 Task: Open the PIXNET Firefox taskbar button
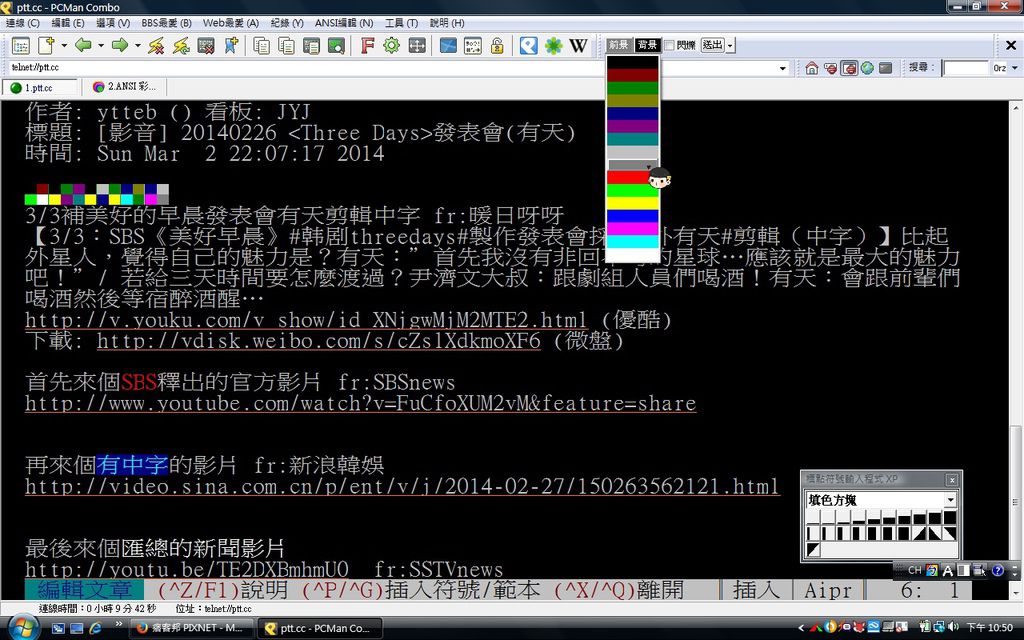pyautogui.click(x=190, y=628)
